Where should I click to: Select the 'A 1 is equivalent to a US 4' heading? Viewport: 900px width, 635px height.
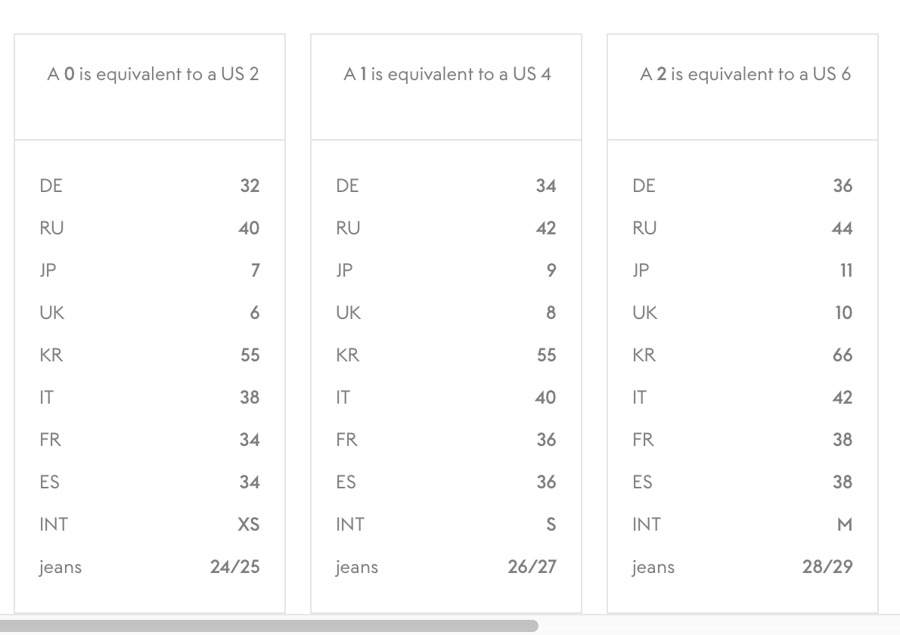[447, 74]
